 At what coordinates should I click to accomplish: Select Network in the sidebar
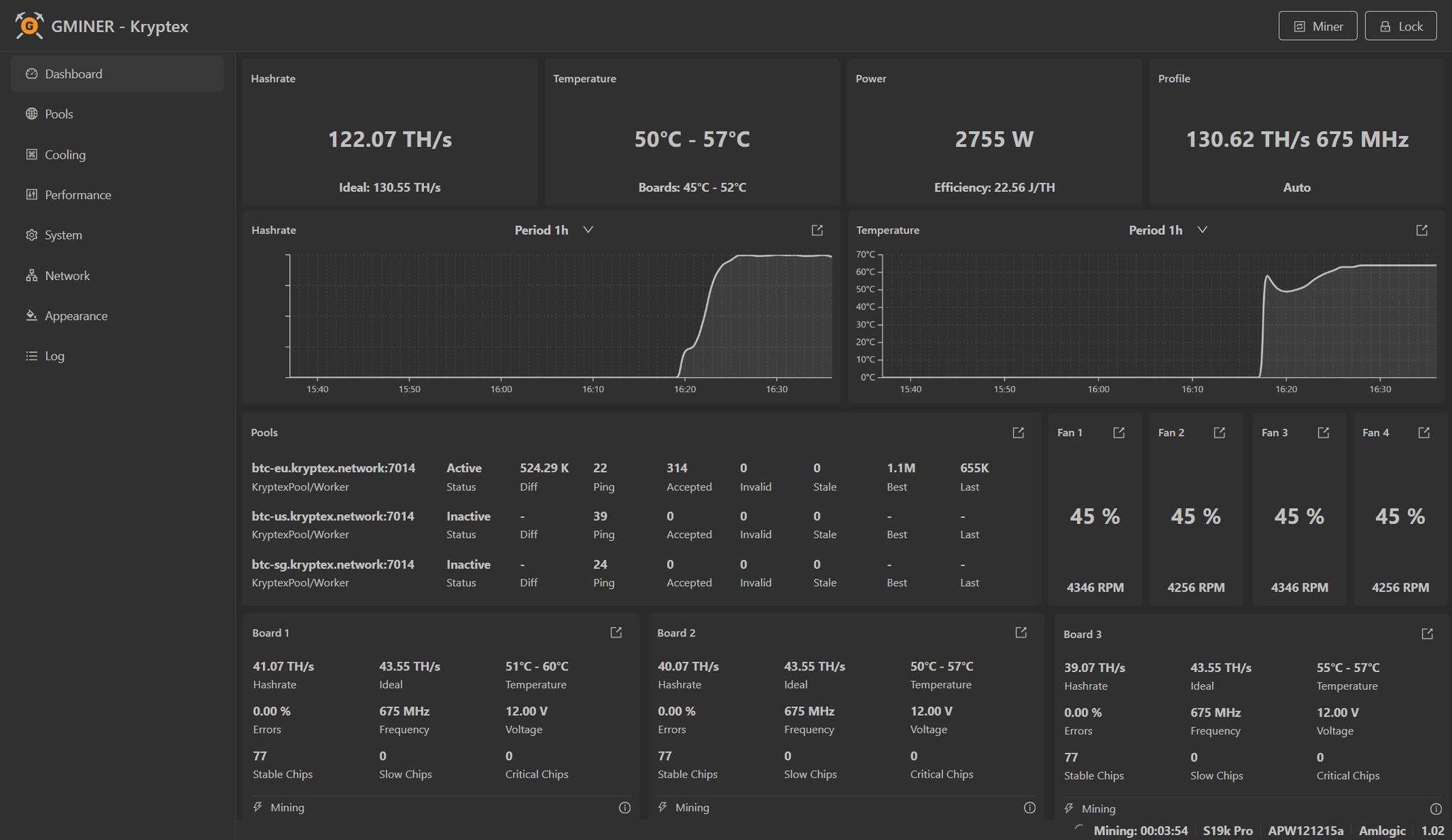(x=67, y=276)
